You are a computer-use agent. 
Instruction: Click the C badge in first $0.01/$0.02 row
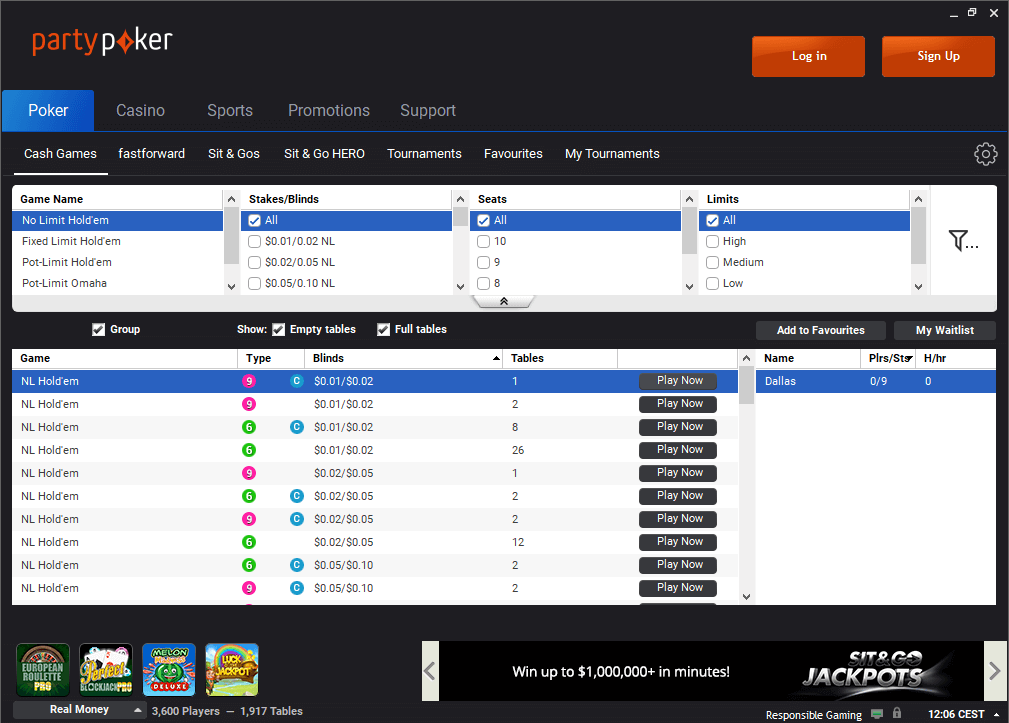(297, 381)
